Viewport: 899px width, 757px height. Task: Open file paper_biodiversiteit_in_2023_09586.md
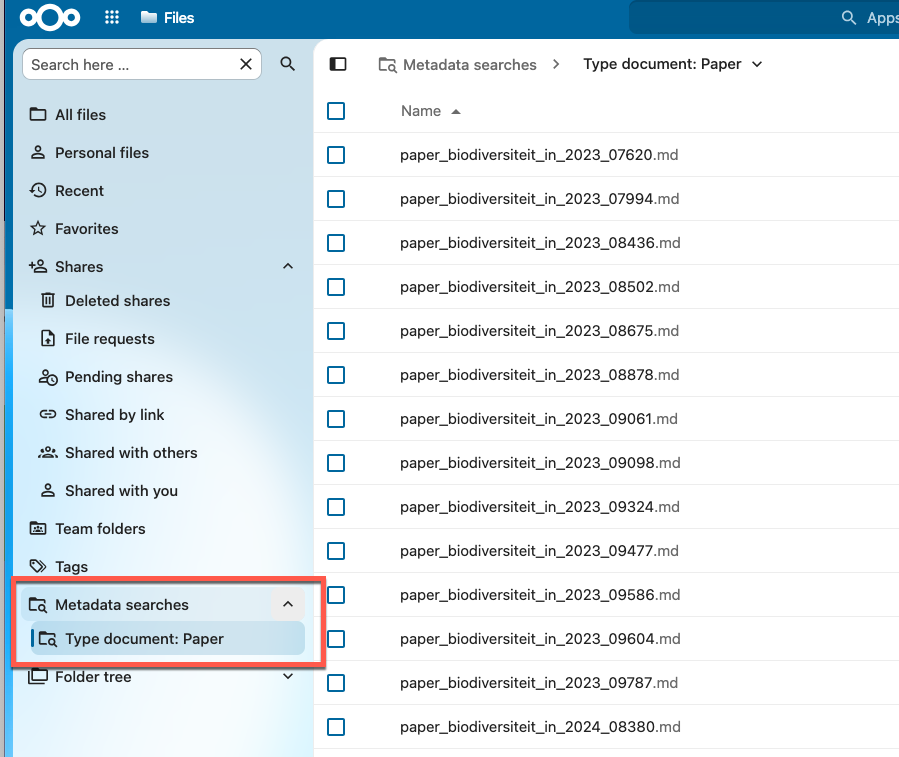tap(540, 595)
